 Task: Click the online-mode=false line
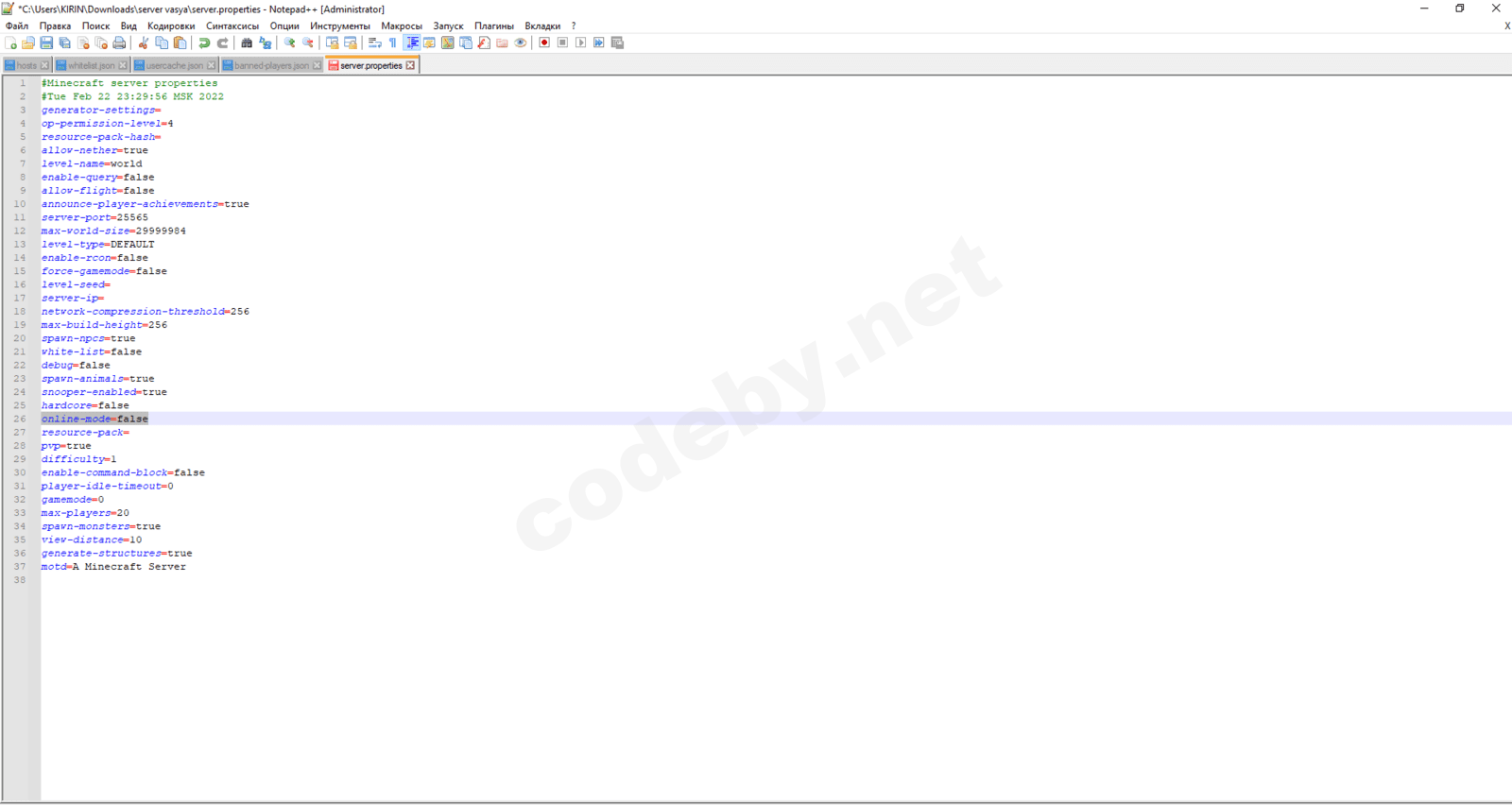coord(94,419)
